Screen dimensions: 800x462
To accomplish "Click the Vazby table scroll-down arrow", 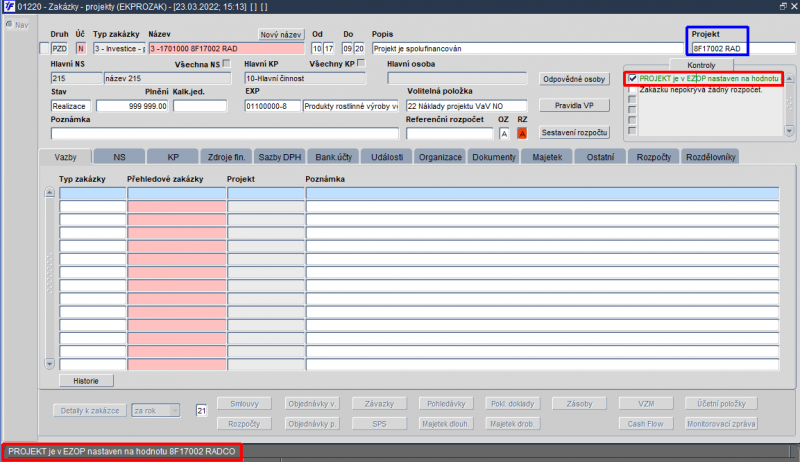I will pyautogui.click(x=49, y=364).
